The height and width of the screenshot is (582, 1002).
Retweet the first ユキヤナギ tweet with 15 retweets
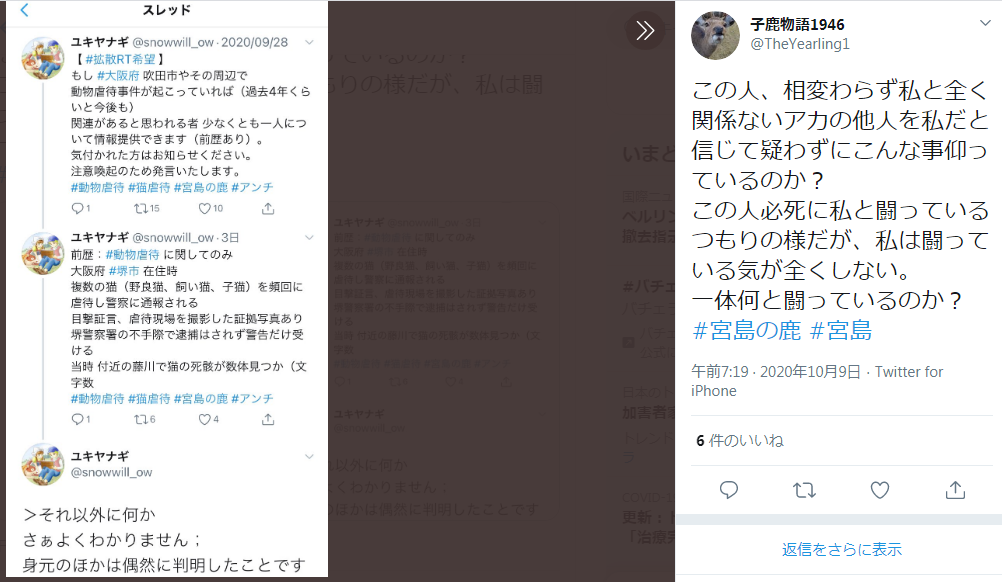click(x=140, y=208)
